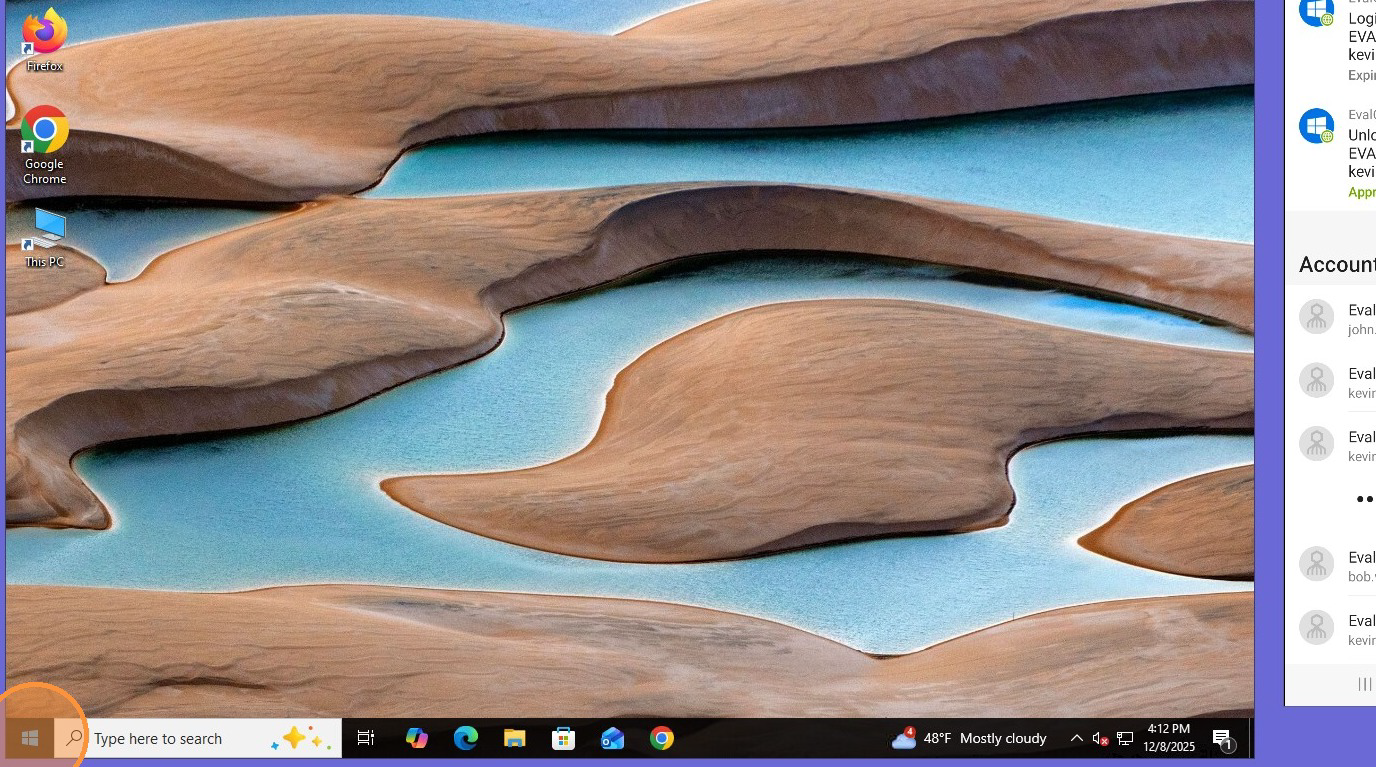1376x767 pixels.
Task: Click the taskbar search box
Action: [x=197, y=738]
